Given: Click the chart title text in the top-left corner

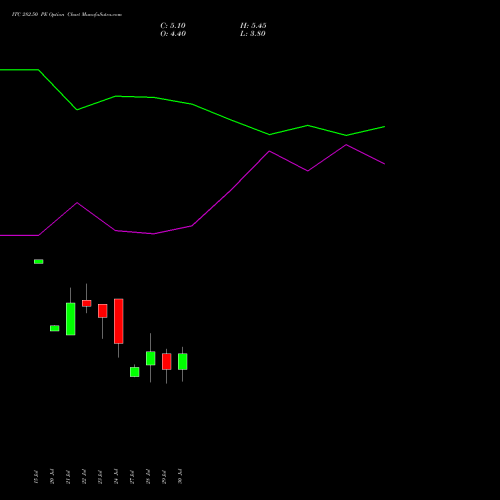Looking at the screenshot, I should pos(67,14).
